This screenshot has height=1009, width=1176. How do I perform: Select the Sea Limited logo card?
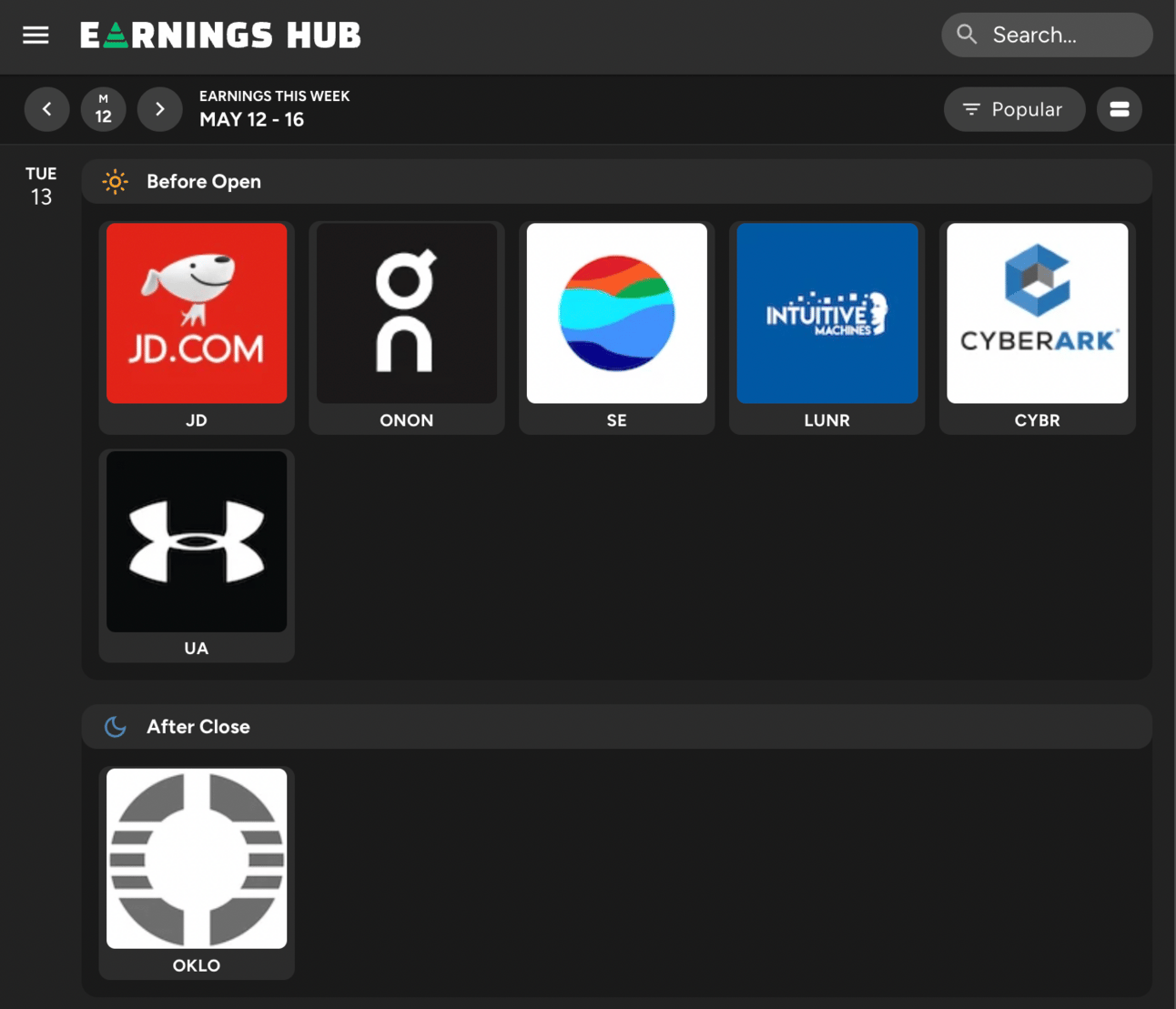pyautogui.click(x=617, y=313)
